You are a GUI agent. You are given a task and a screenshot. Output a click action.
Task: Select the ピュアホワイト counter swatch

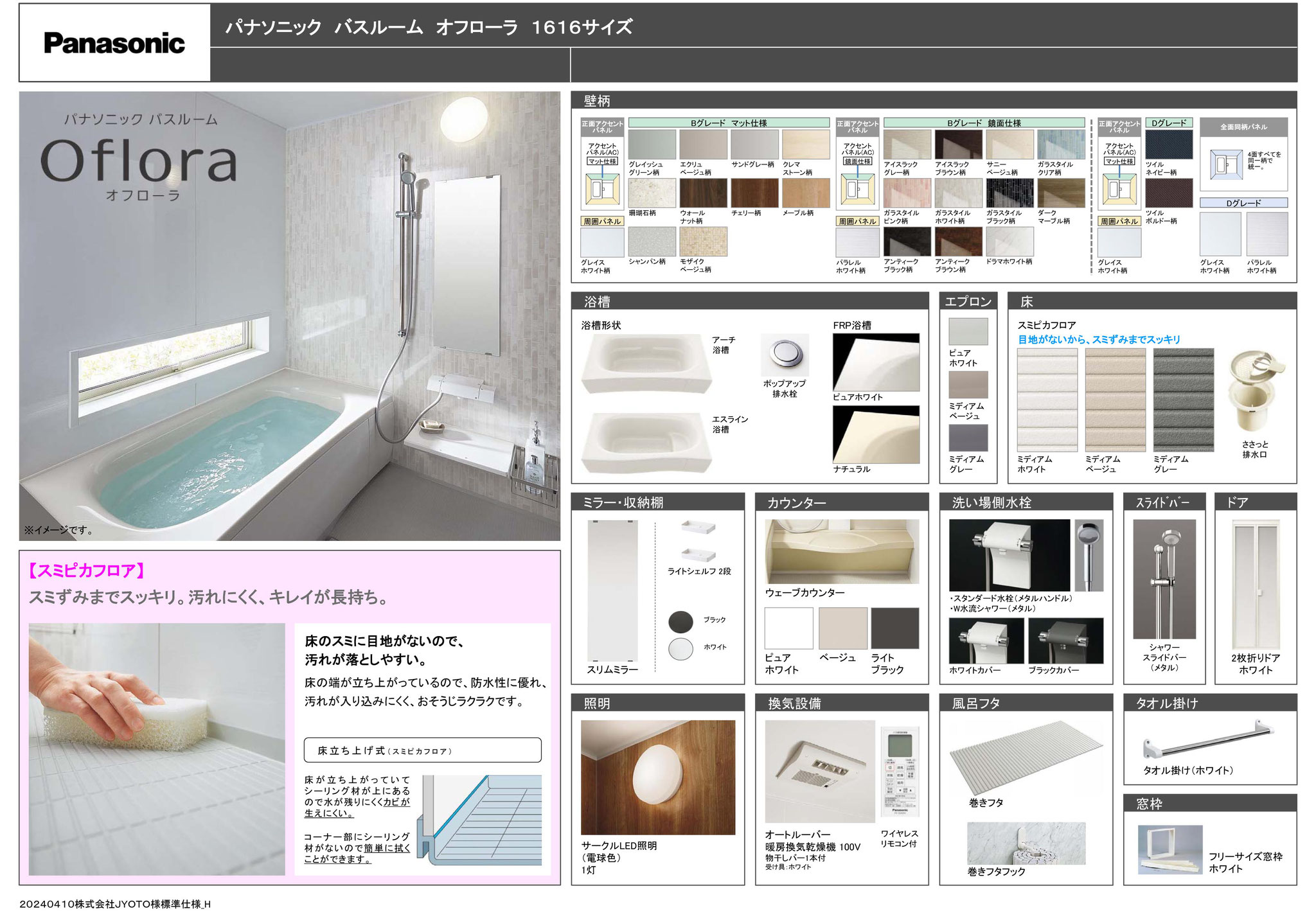788,628
